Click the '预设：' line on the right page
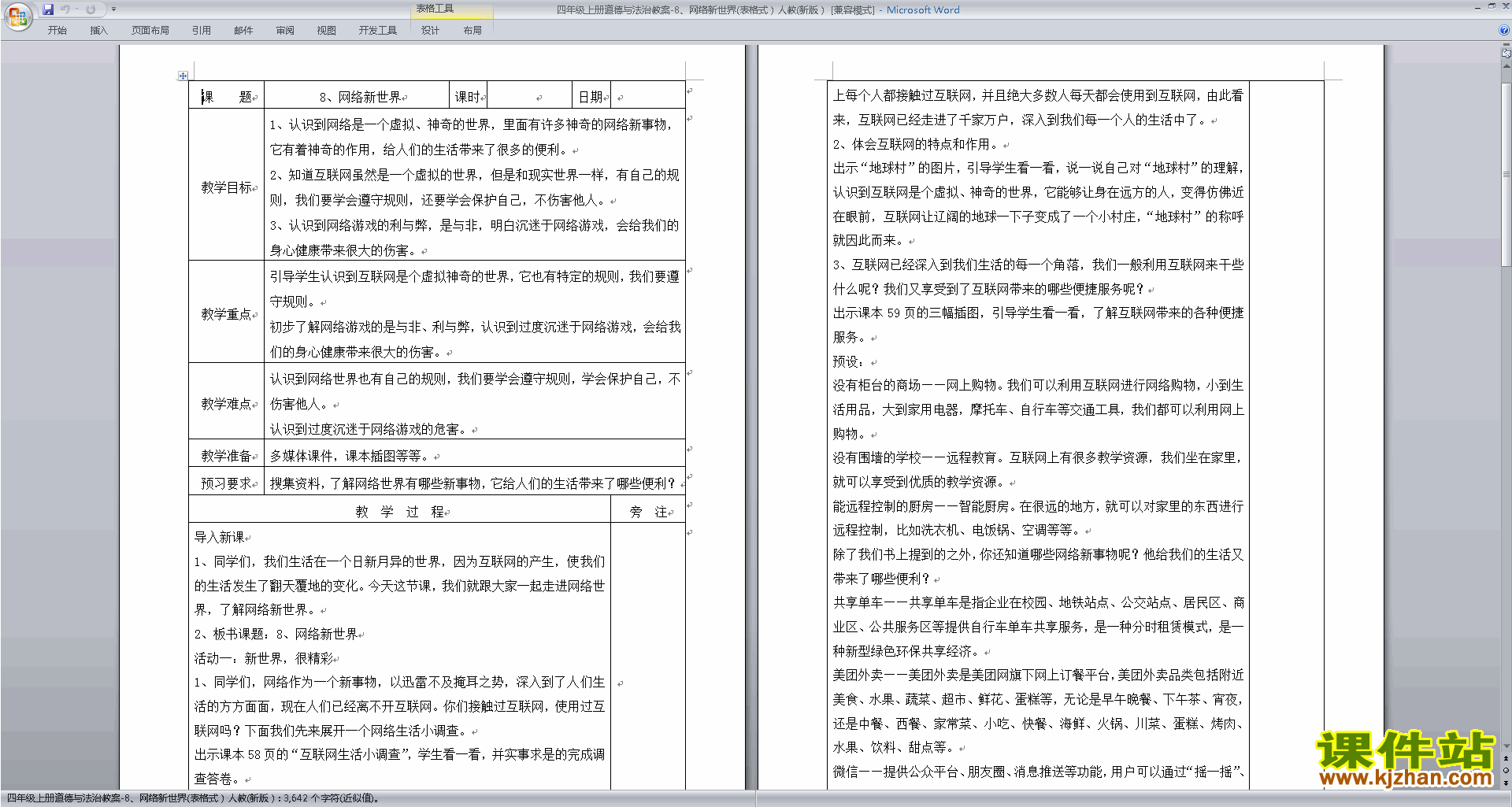 pyautogui.click(x=850, y=361)
